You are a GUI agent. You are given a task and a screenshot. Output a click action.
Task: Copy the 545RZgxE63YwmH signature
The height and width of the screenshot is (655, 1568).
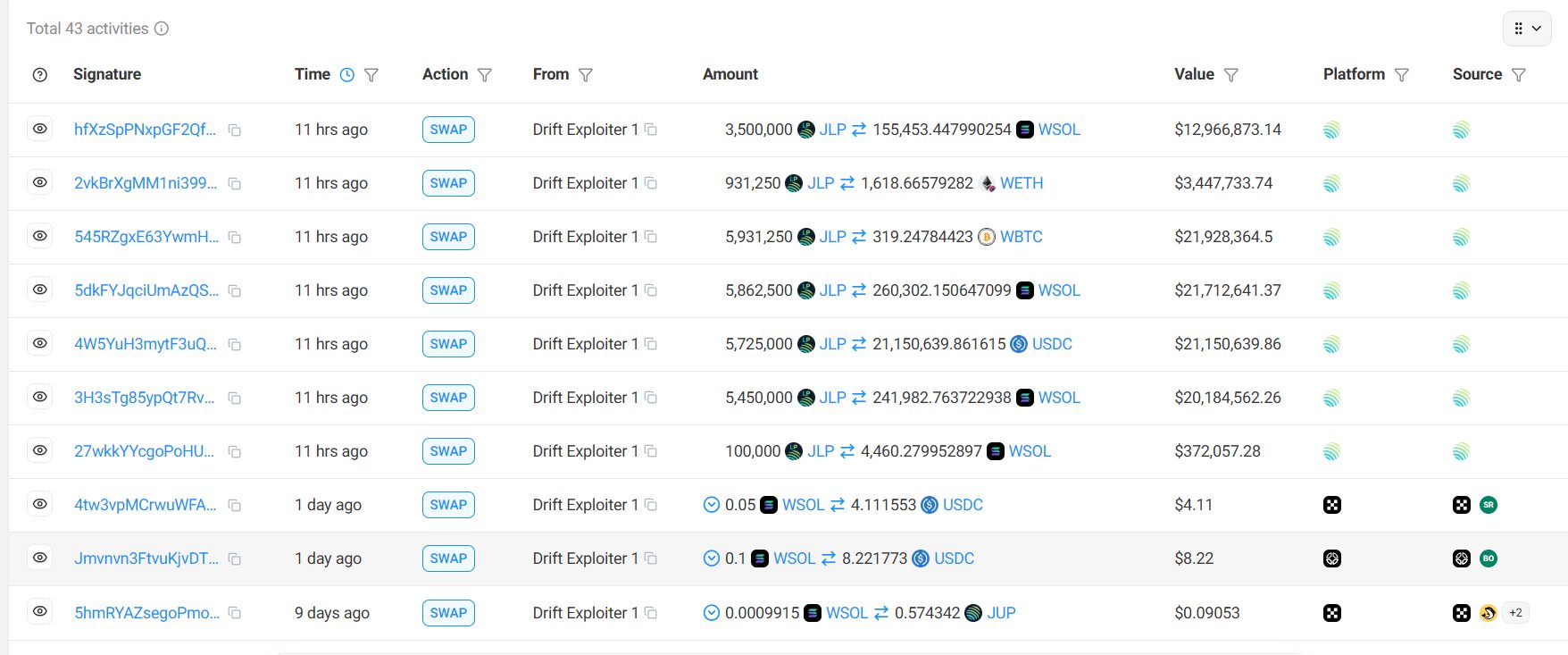[x=235, y=238]
